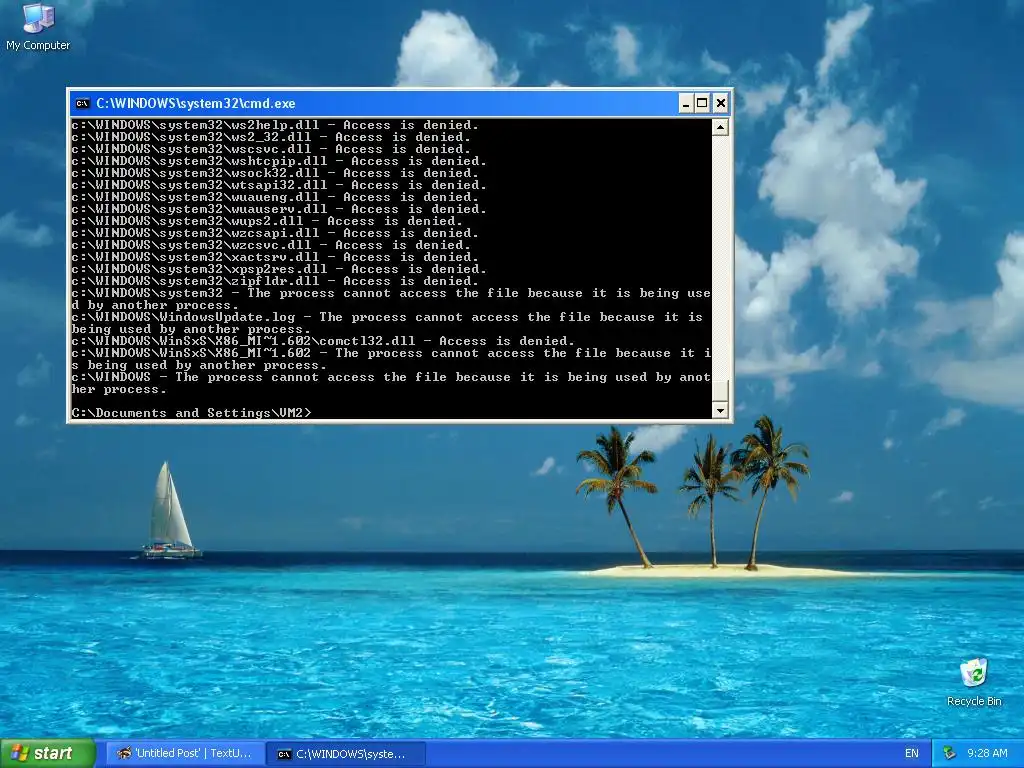Click the line with ws2help.dll
Viewport: 1024px width, 768px height.
point(275,125)
